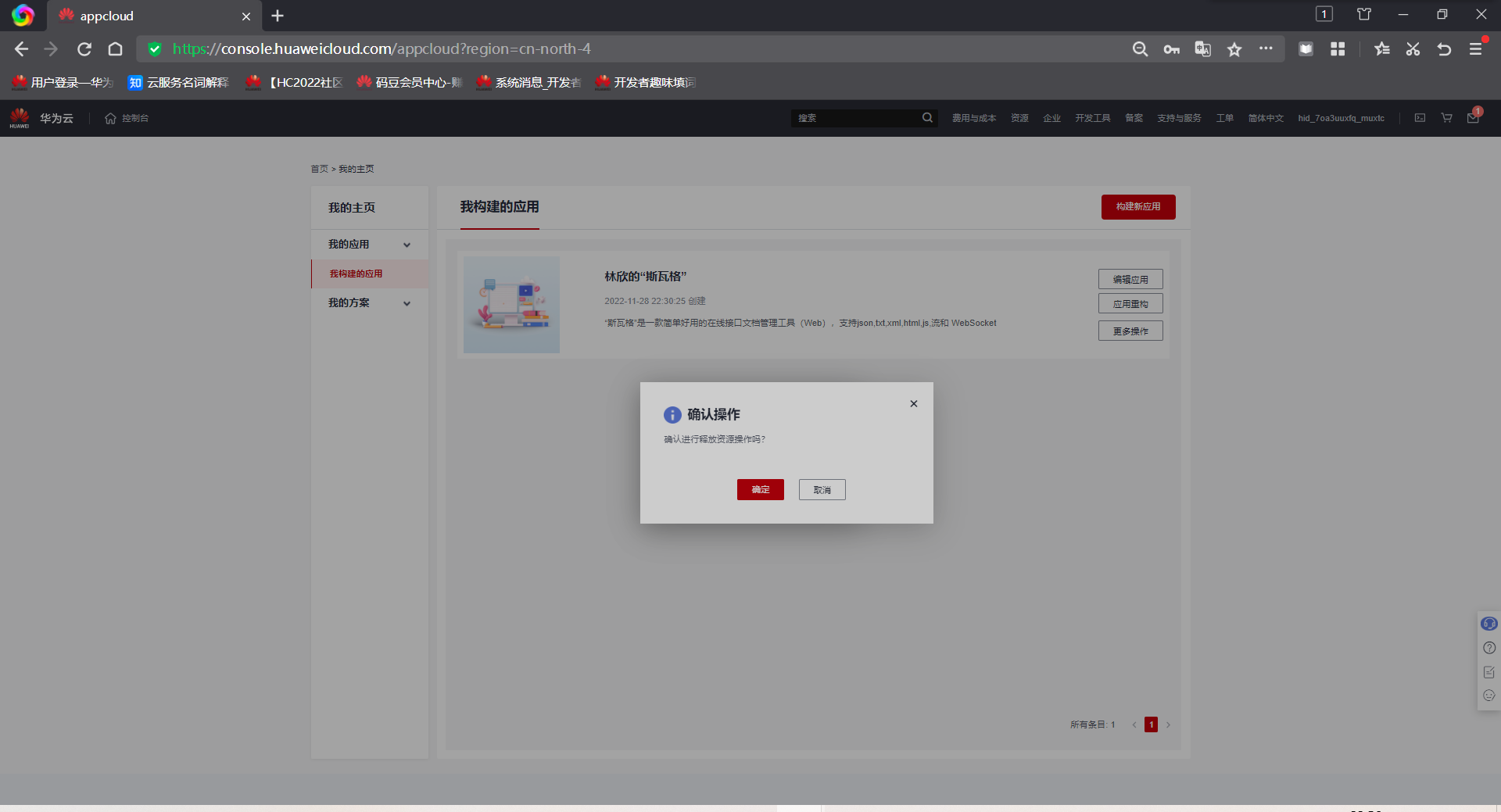Open 开发工具 menu
This screenshot has height=812, width=1501.
pos(1092,118)
